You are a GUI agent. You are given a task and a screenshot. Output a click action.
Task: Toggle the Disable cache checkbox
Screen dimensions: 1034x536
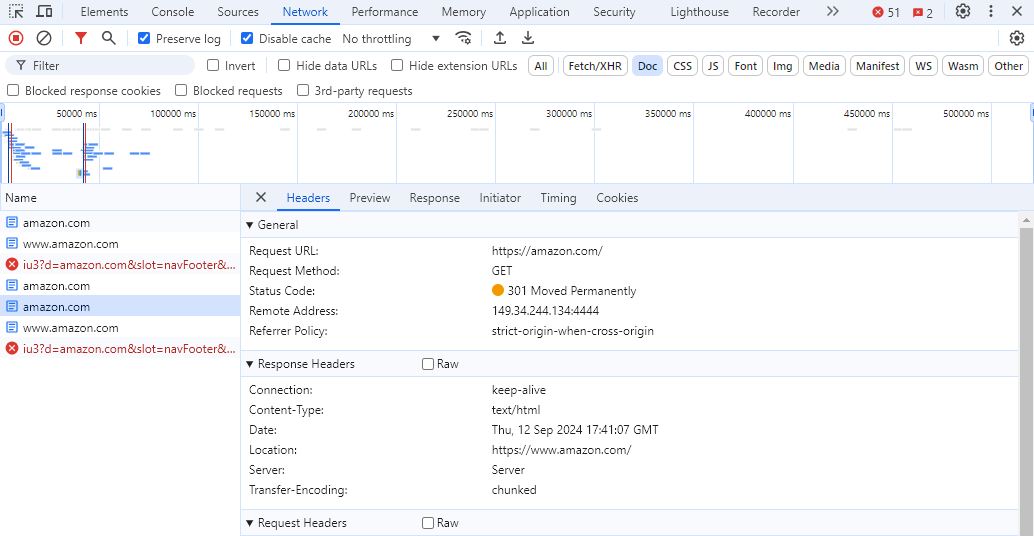point(247,38)
